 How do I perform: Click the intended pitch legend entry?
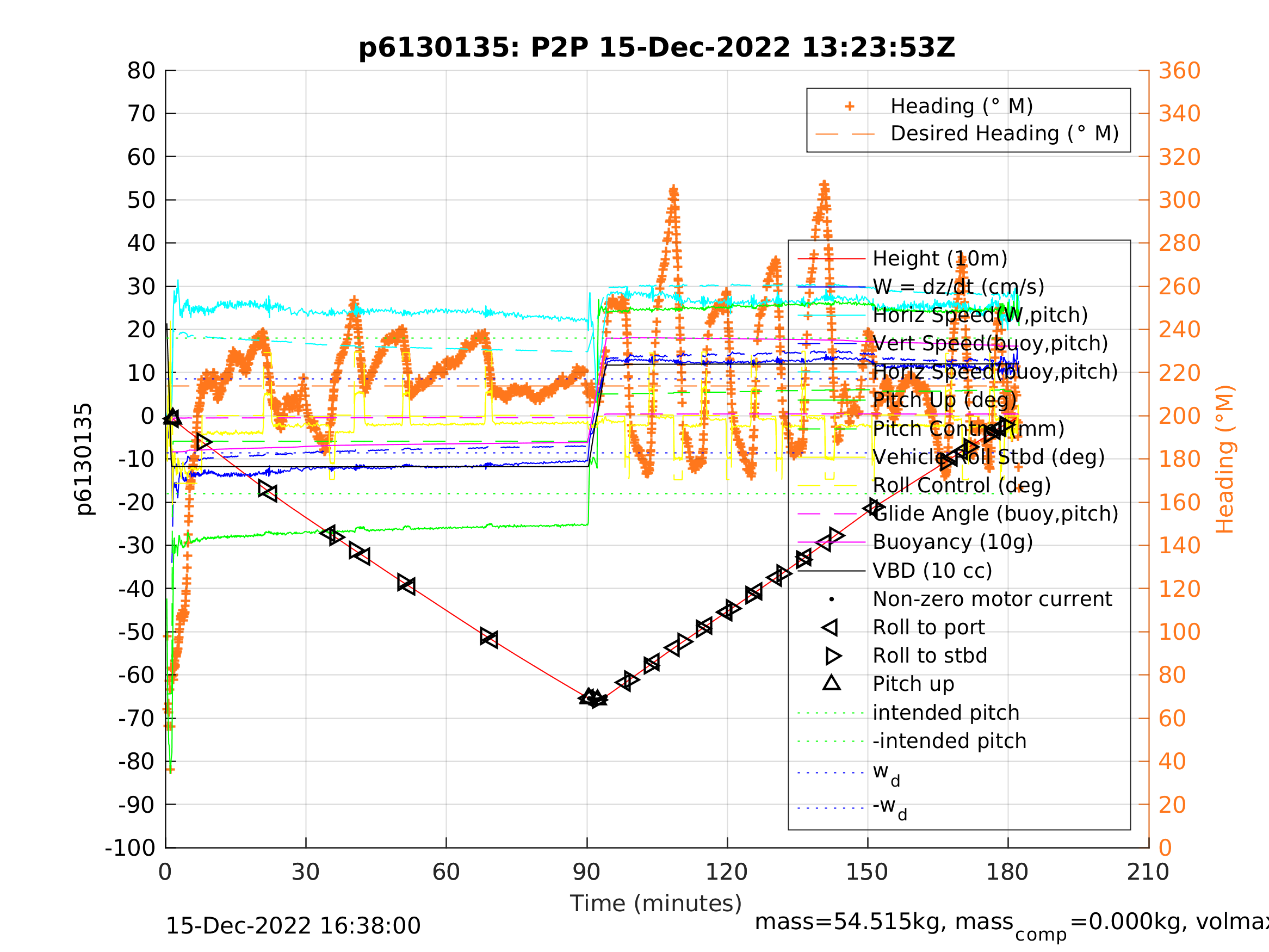[945, 713]
